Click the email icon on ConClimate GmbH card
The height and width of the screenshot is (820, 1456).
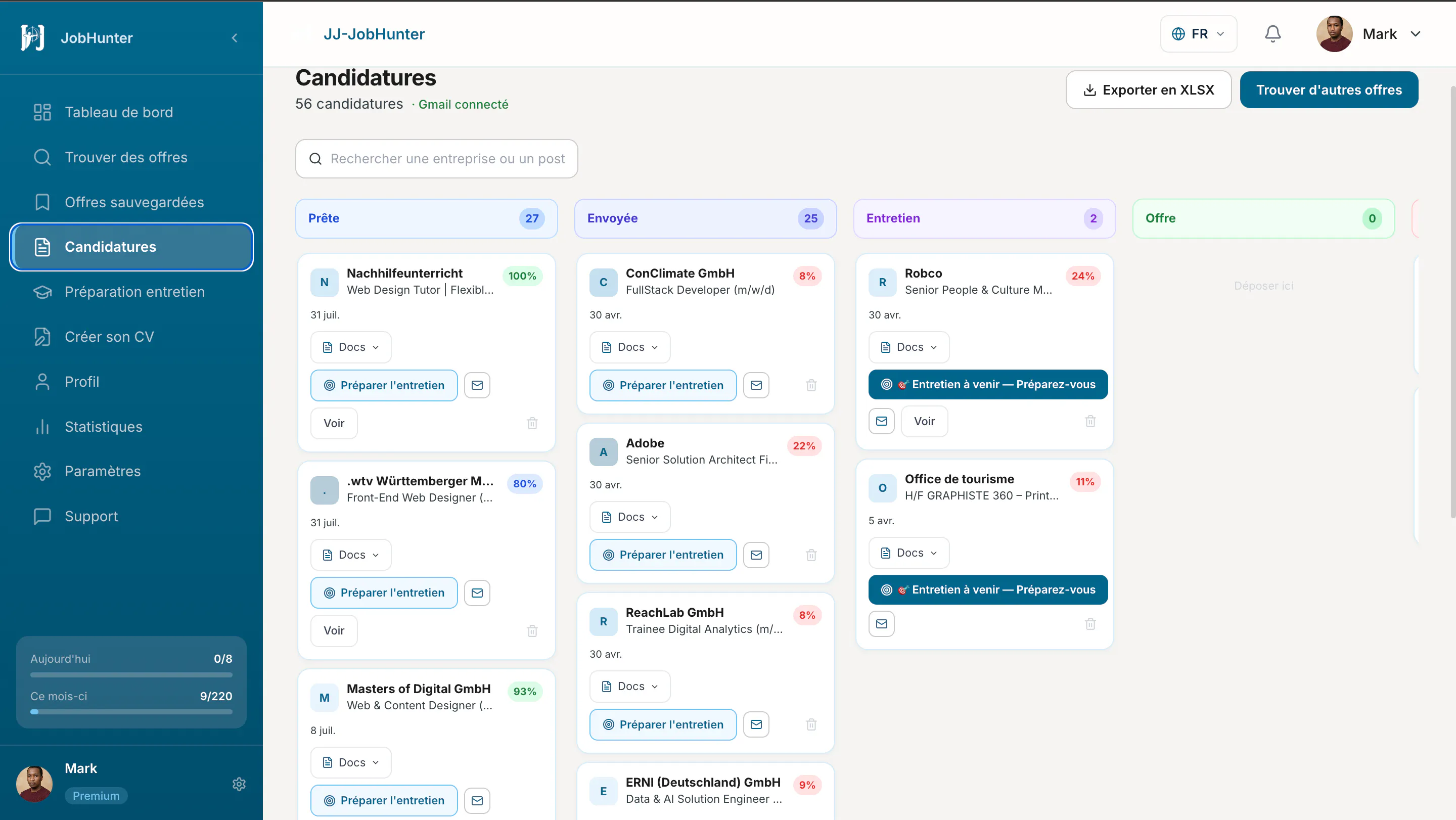[756, 385]
